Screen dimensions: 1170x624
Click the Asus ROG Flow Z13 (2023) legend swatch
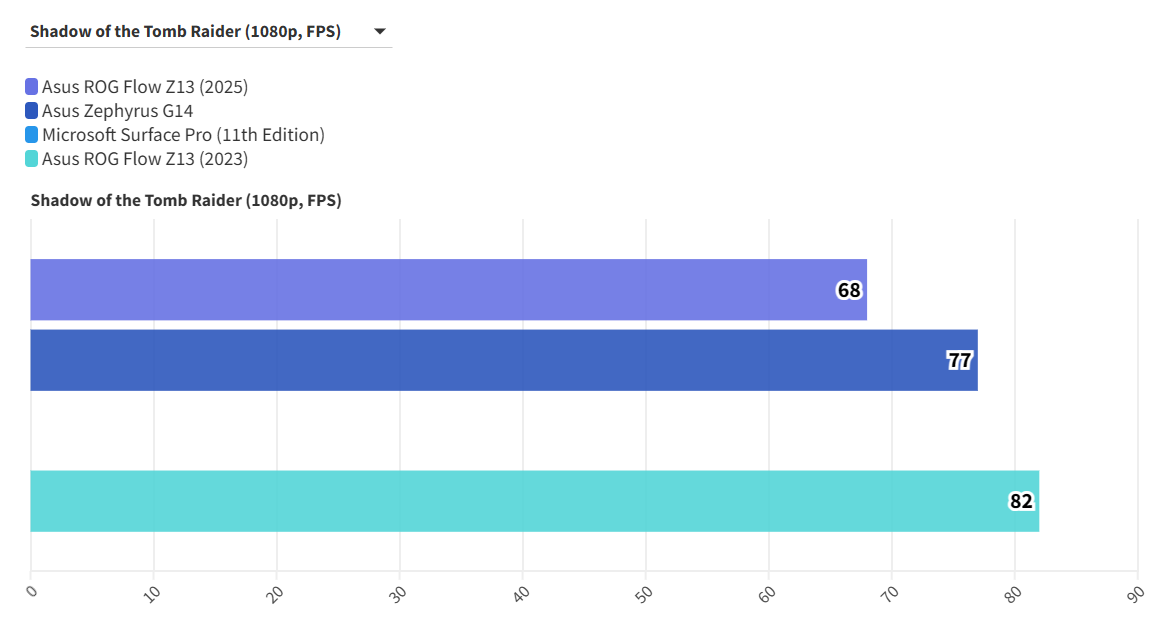point(32,159)
